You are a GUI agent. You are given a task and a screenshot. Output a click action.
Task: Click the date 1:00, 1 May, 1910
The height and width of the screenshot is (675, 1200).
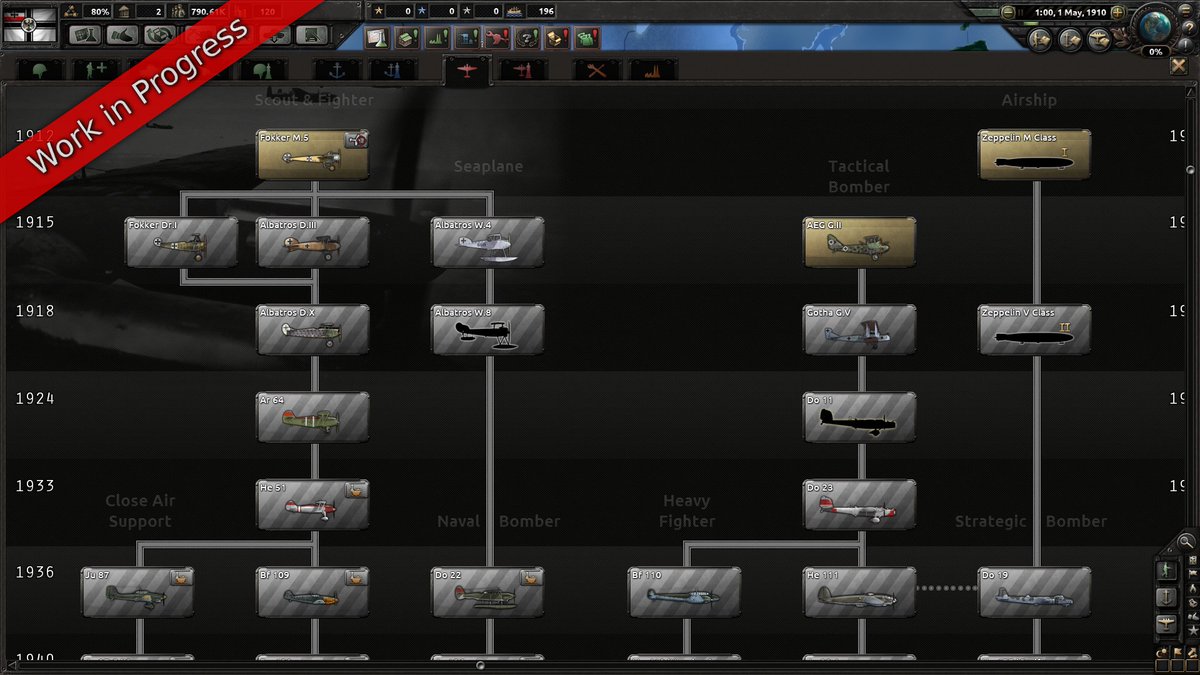point(1073,12)
